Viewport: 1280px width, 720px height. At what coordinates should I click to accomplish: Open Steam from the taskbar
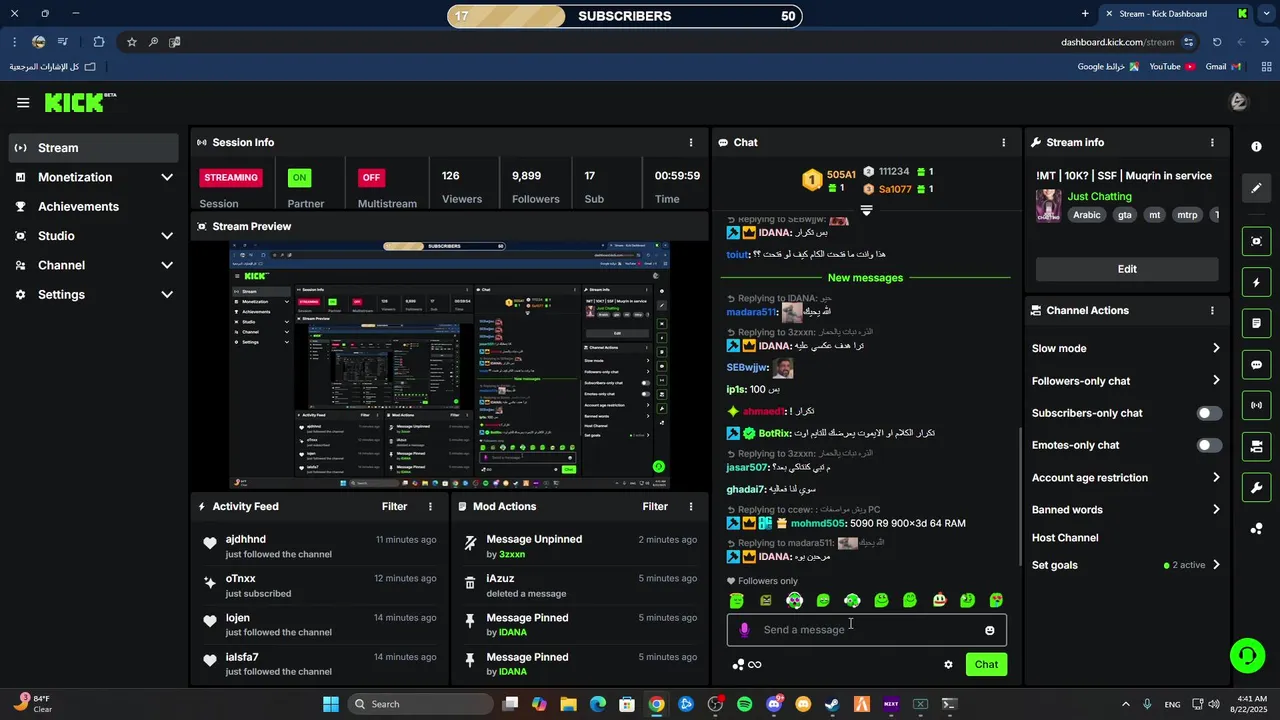pos(832,704)
